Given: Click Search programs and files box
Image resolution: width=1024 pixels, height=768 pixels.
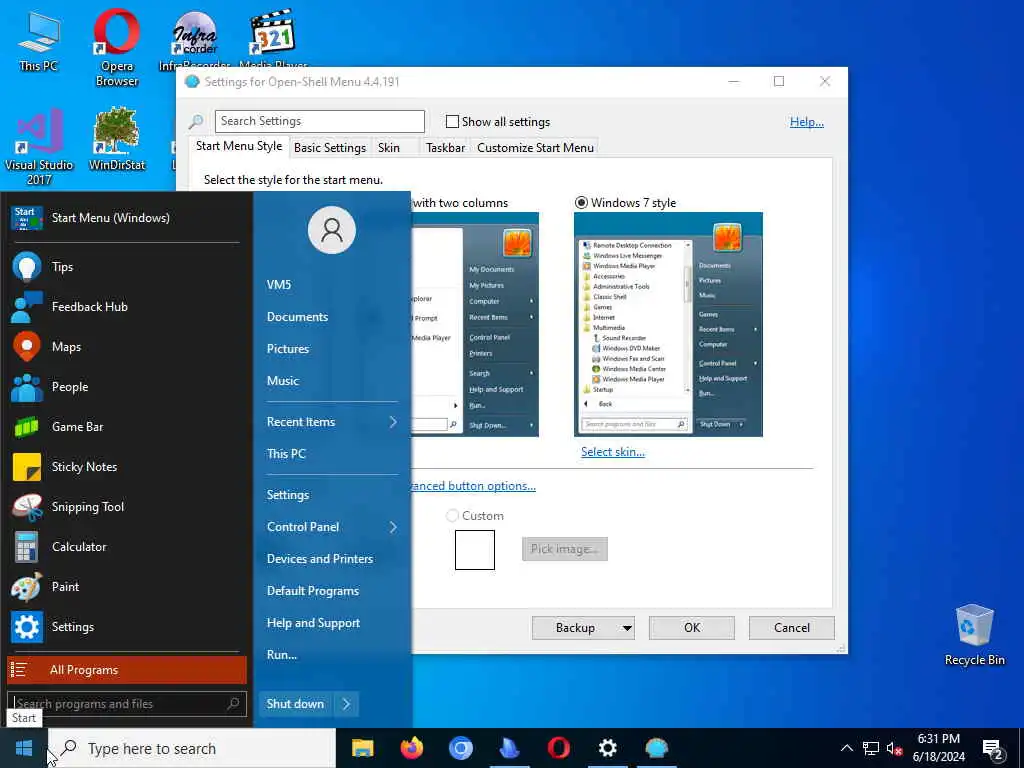Looking at the screenshot, I should click(127, 703).
